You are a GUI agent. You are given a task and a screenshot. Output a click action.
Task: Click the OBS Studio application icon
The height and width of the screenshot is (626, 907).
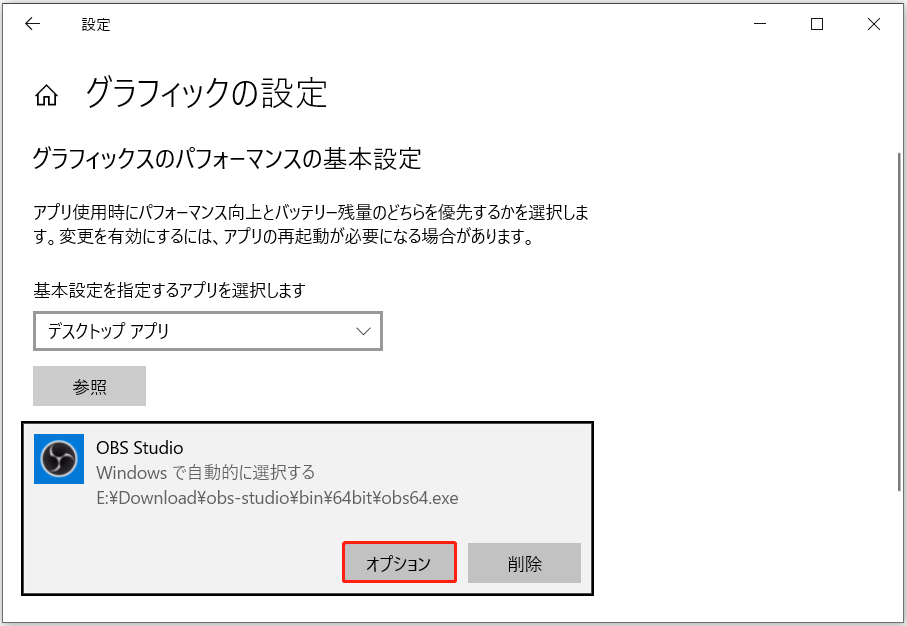(x=59, y=461)
